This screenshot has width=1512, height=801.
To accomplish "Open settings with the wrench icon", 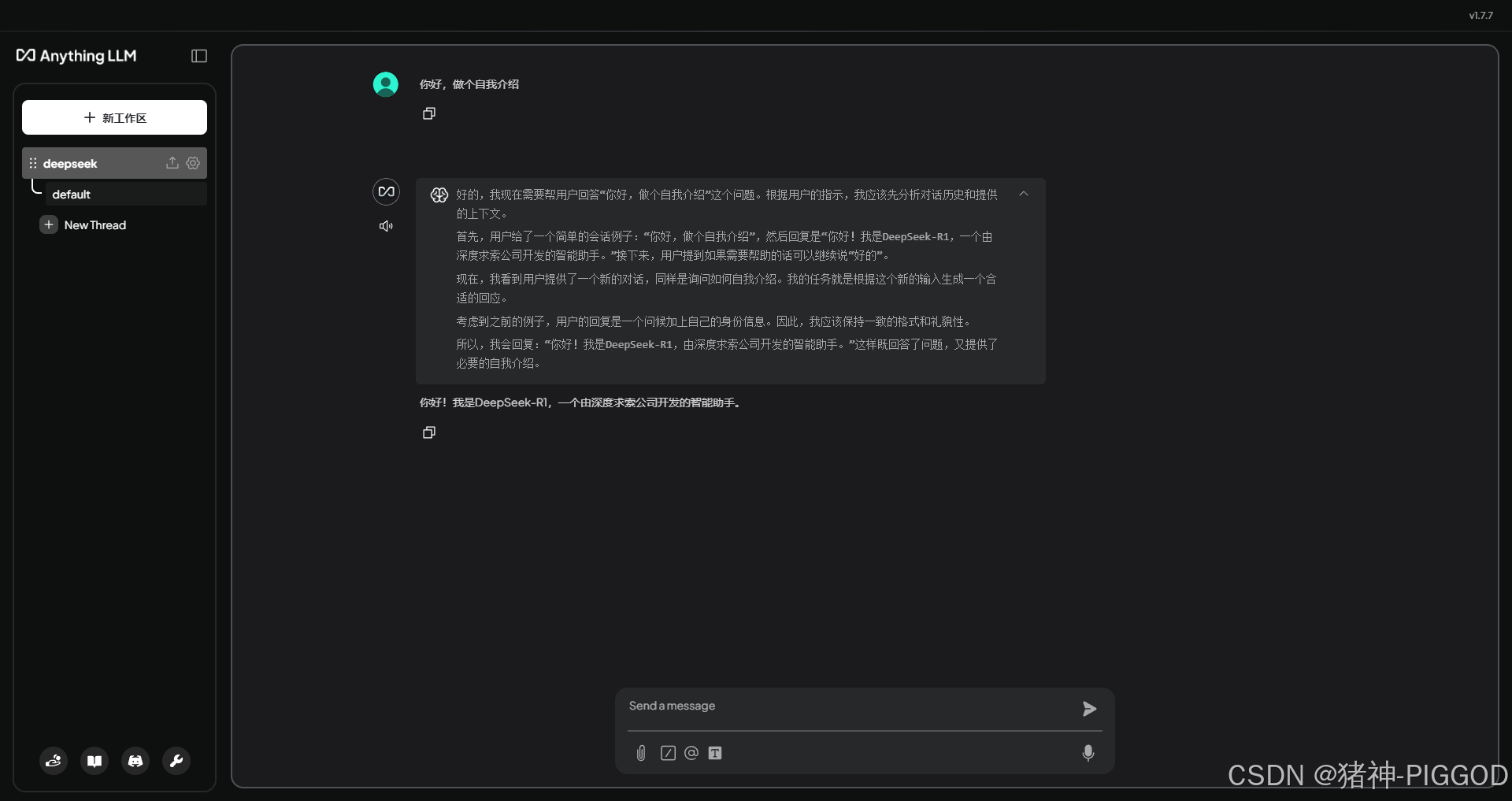I will pos(176,761).
